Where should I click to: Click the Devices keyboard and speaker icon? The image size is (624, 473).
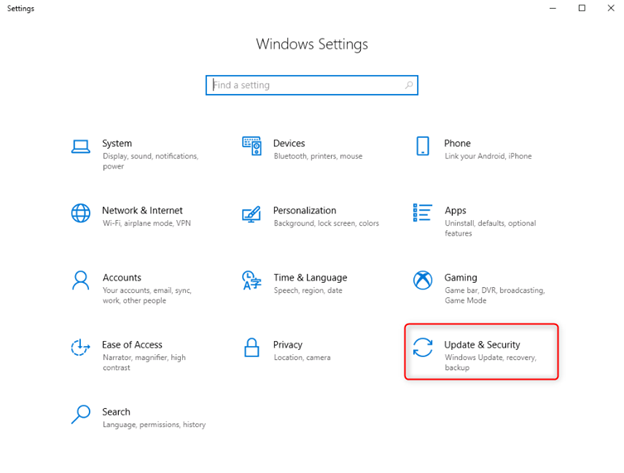tap(252, 146)
